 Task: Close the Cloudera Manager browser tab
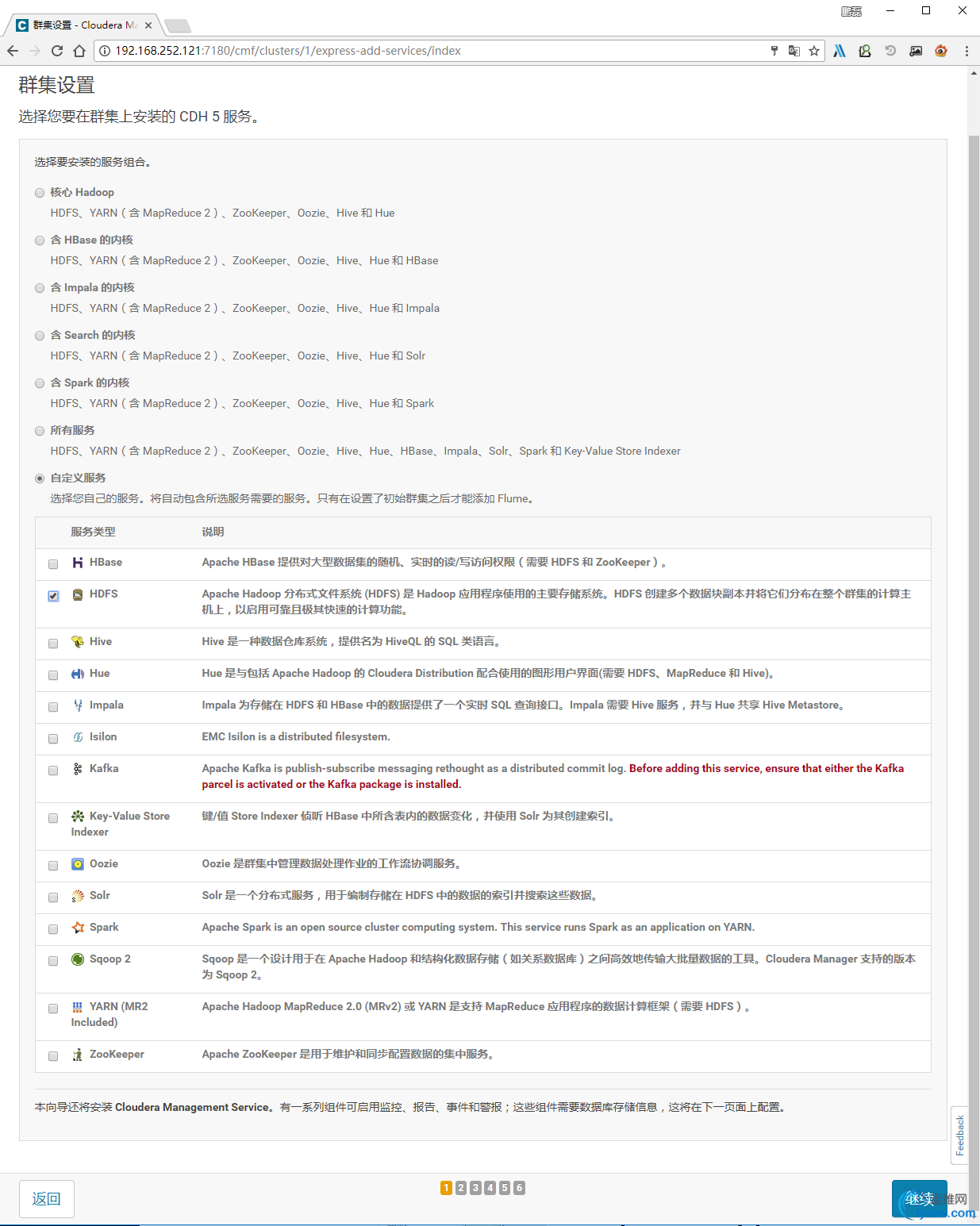click(x=148, y=25)
